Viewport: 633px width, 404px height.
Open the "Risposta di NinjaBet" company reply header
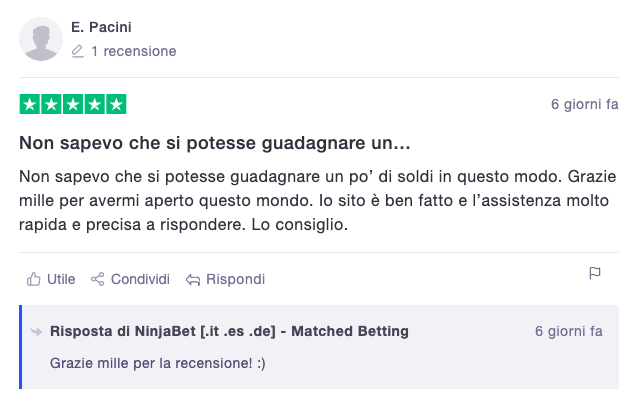tap(229, 331)
